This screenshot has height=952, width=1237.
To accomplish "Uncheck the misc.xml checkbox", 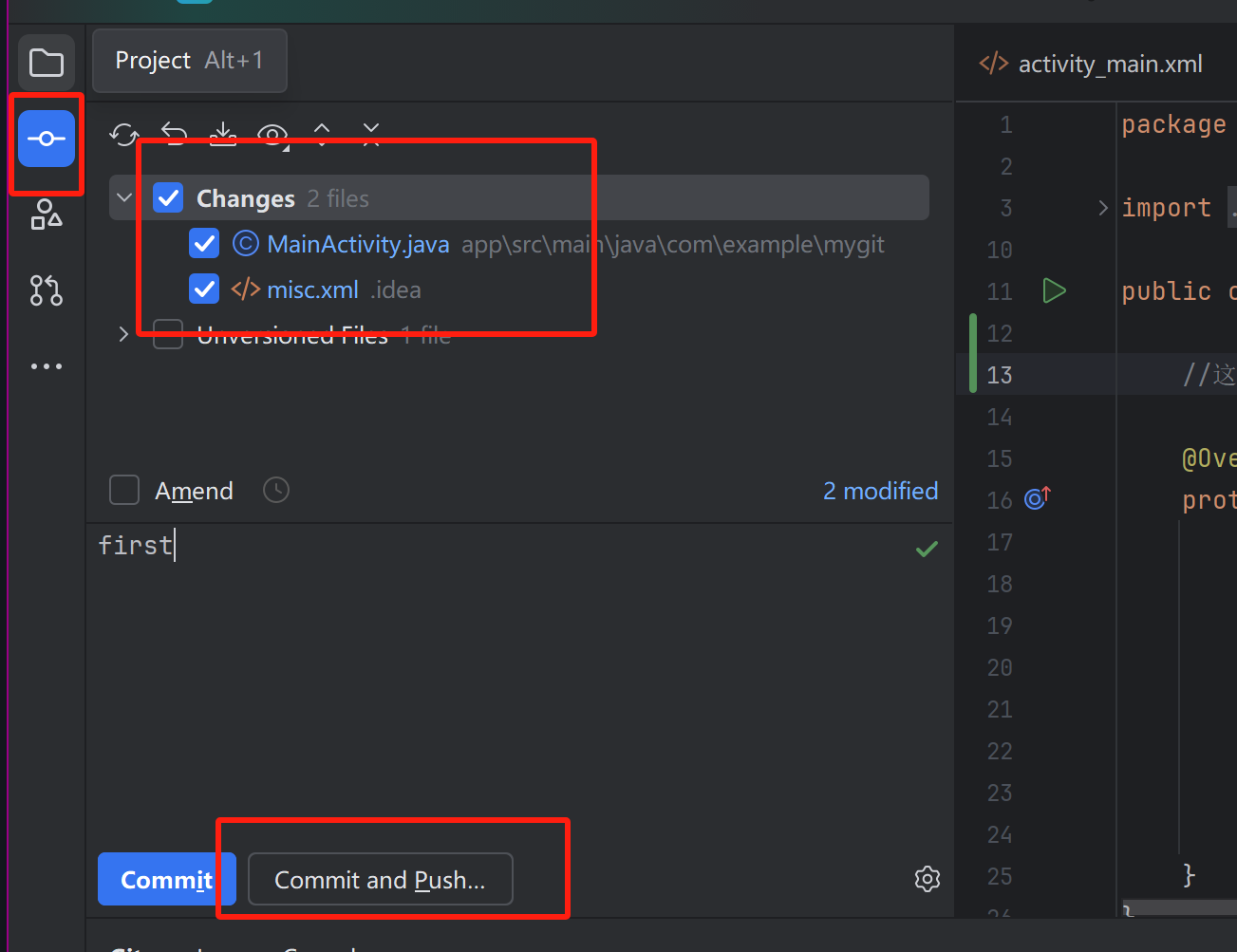I will pos(204,289).
